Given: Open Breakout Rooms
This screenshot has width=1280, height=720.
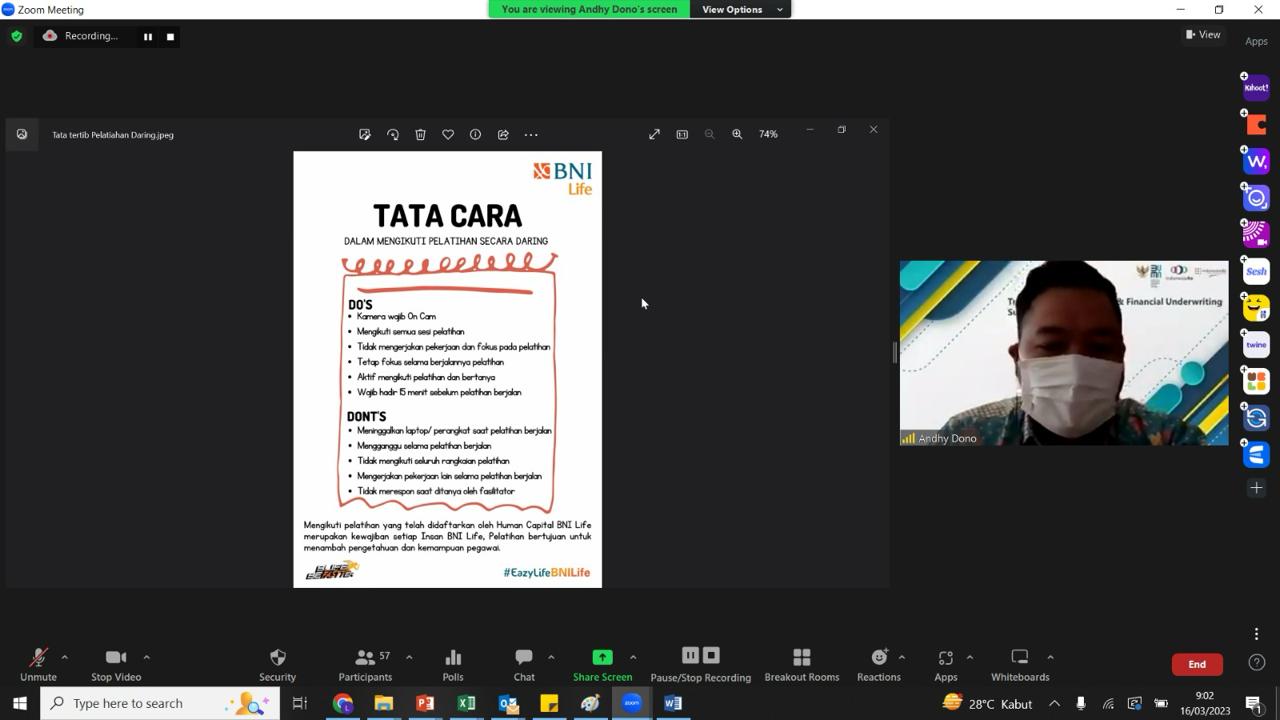Looking at the screenshot, I should pos(801,665).
